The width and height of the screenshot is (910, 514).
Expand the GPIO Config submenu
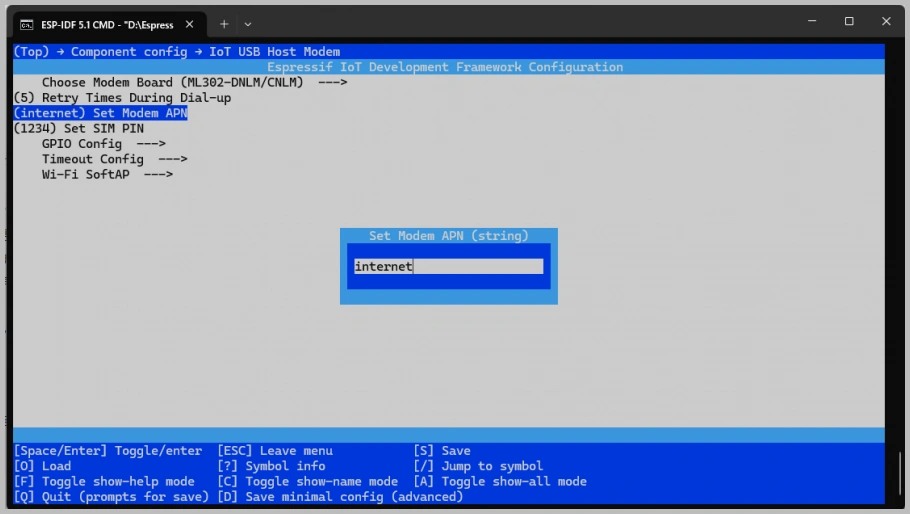point(103,144)
